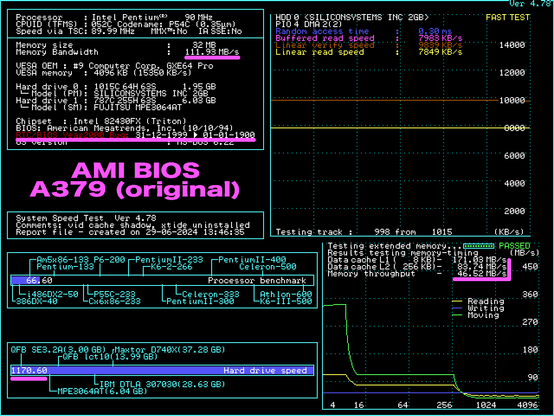
Task: Click the 'Linear read speed' 7849 KB/s line
Action: coord(369,52)
